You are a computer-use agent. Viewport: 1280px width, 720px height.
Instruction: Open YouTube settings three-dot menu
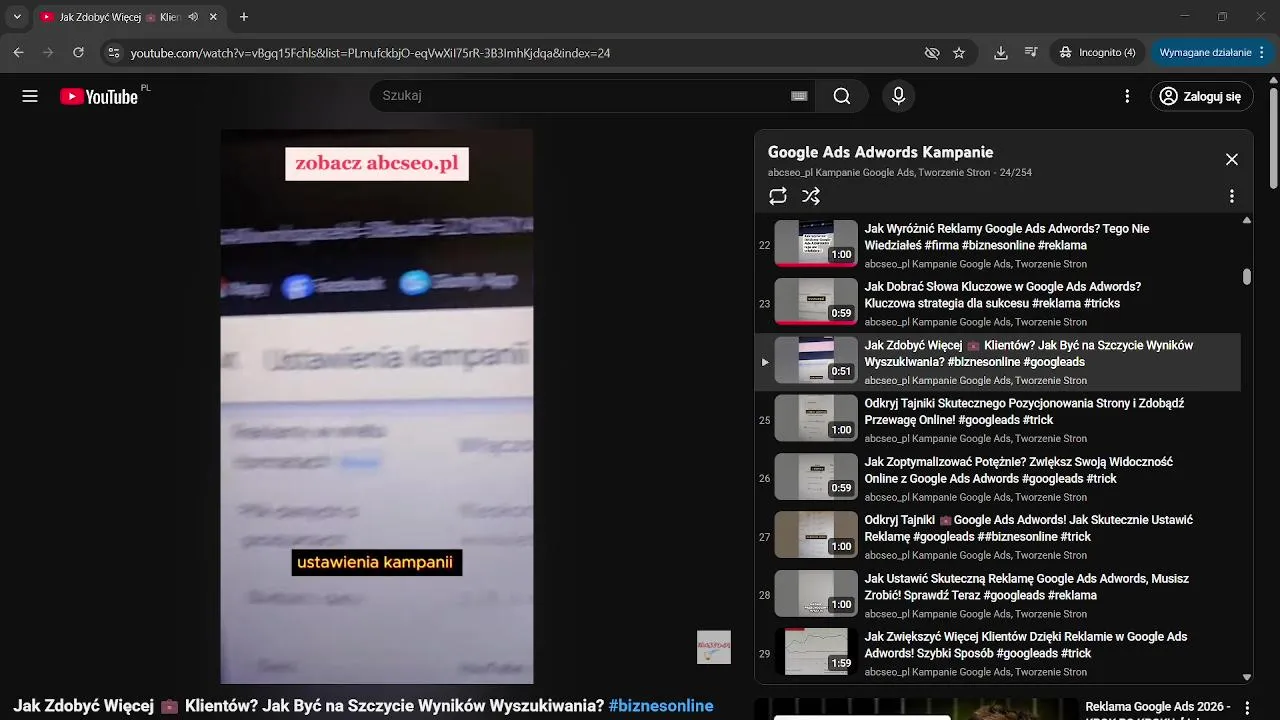pyautogui.click(x=1127, y=96)
